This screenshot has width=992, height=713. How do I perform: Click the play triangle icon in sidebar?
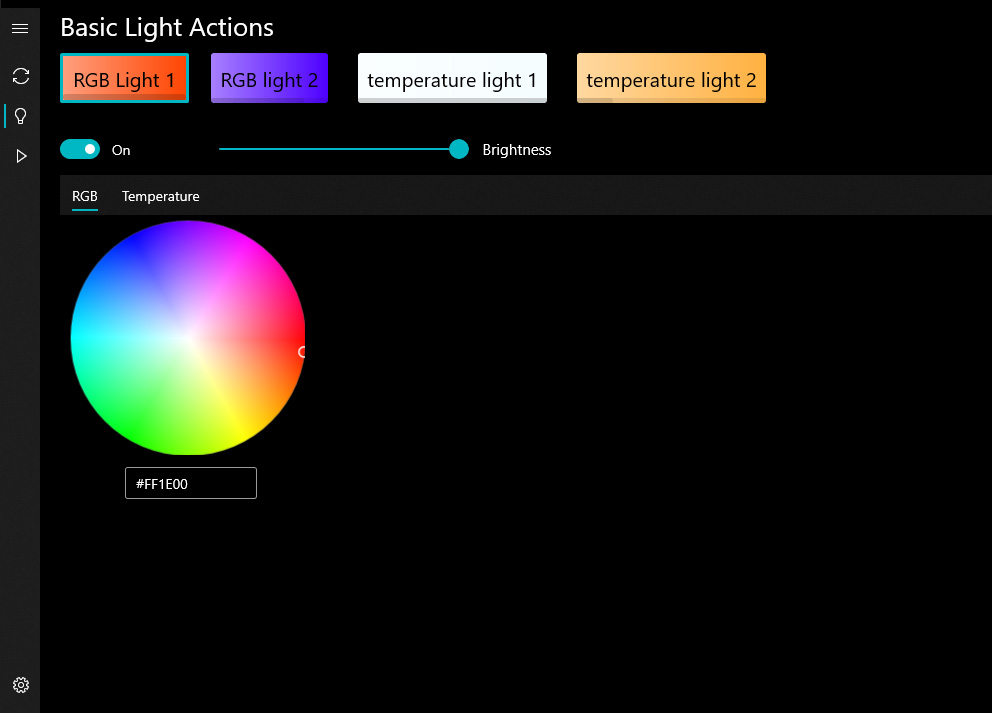(20, 156)
